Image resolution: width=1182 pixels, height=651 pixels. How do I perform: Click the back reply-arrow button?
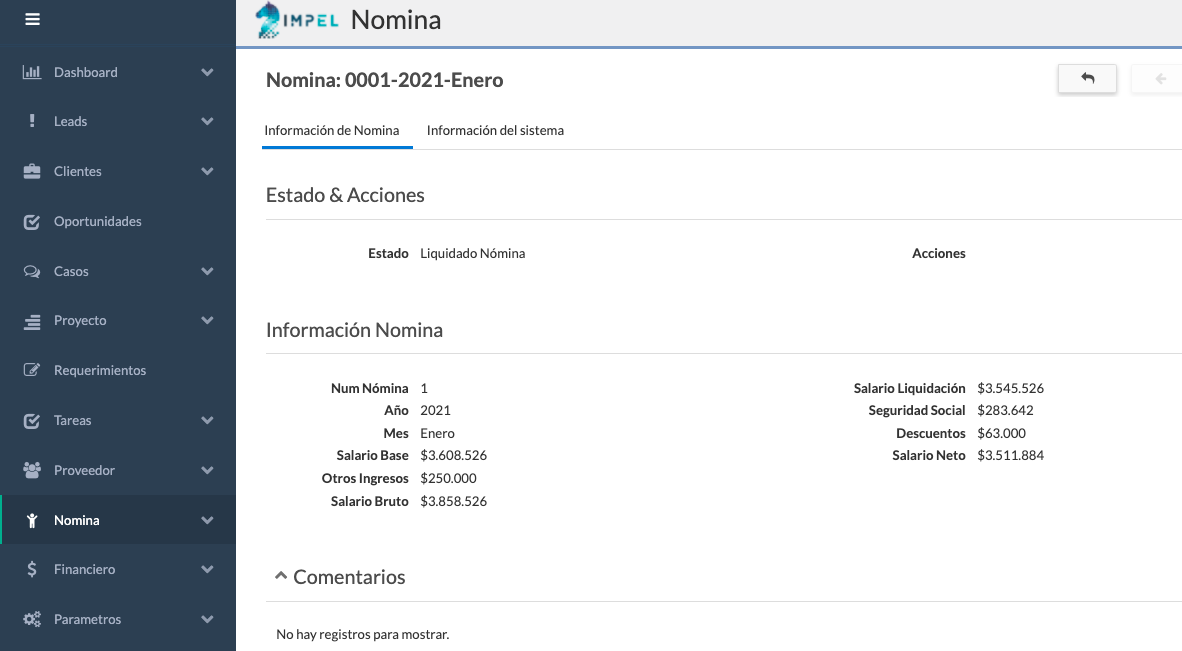(x=1087, y=78)
